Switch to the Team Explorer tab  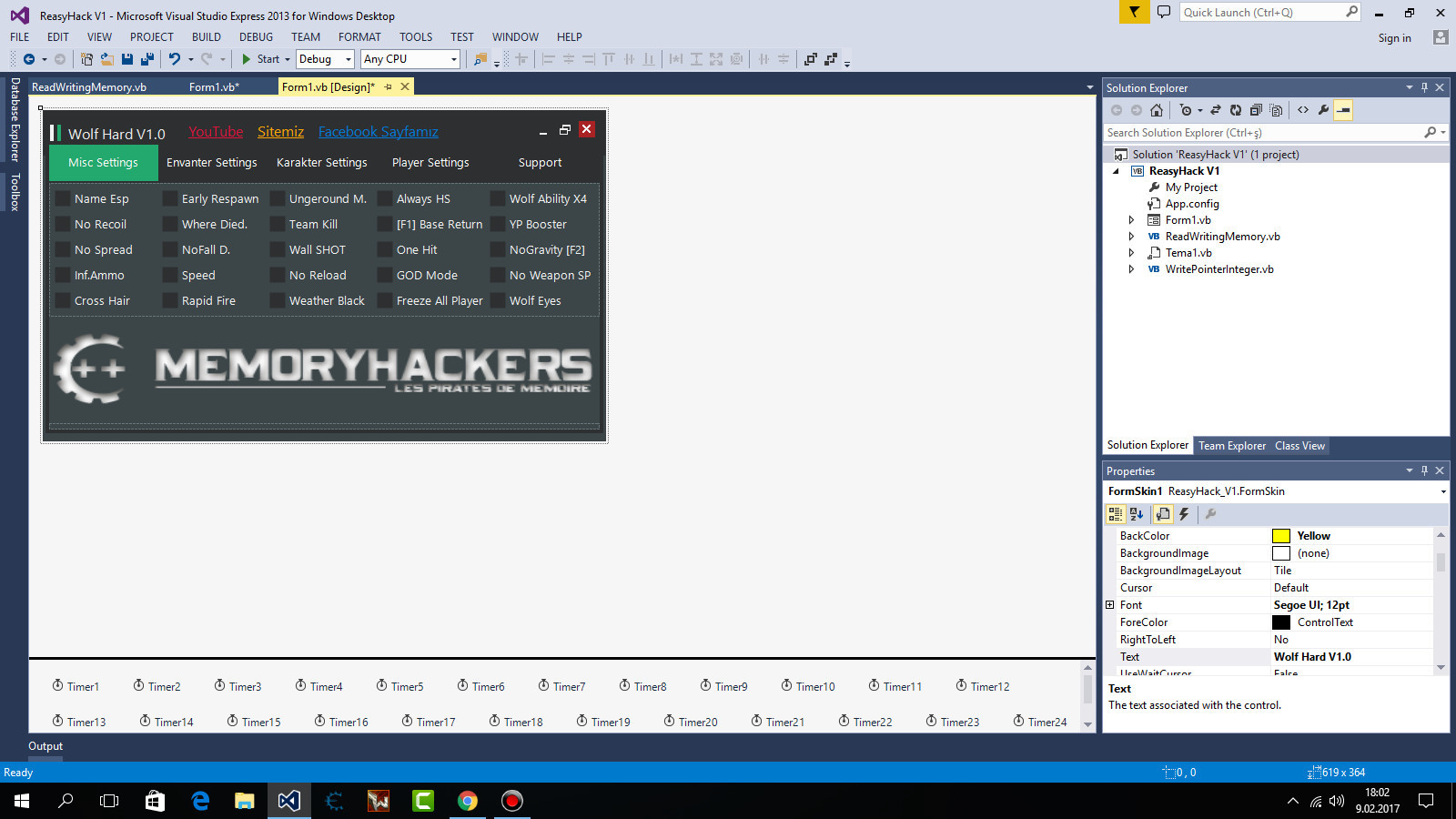click(1232, 446)
